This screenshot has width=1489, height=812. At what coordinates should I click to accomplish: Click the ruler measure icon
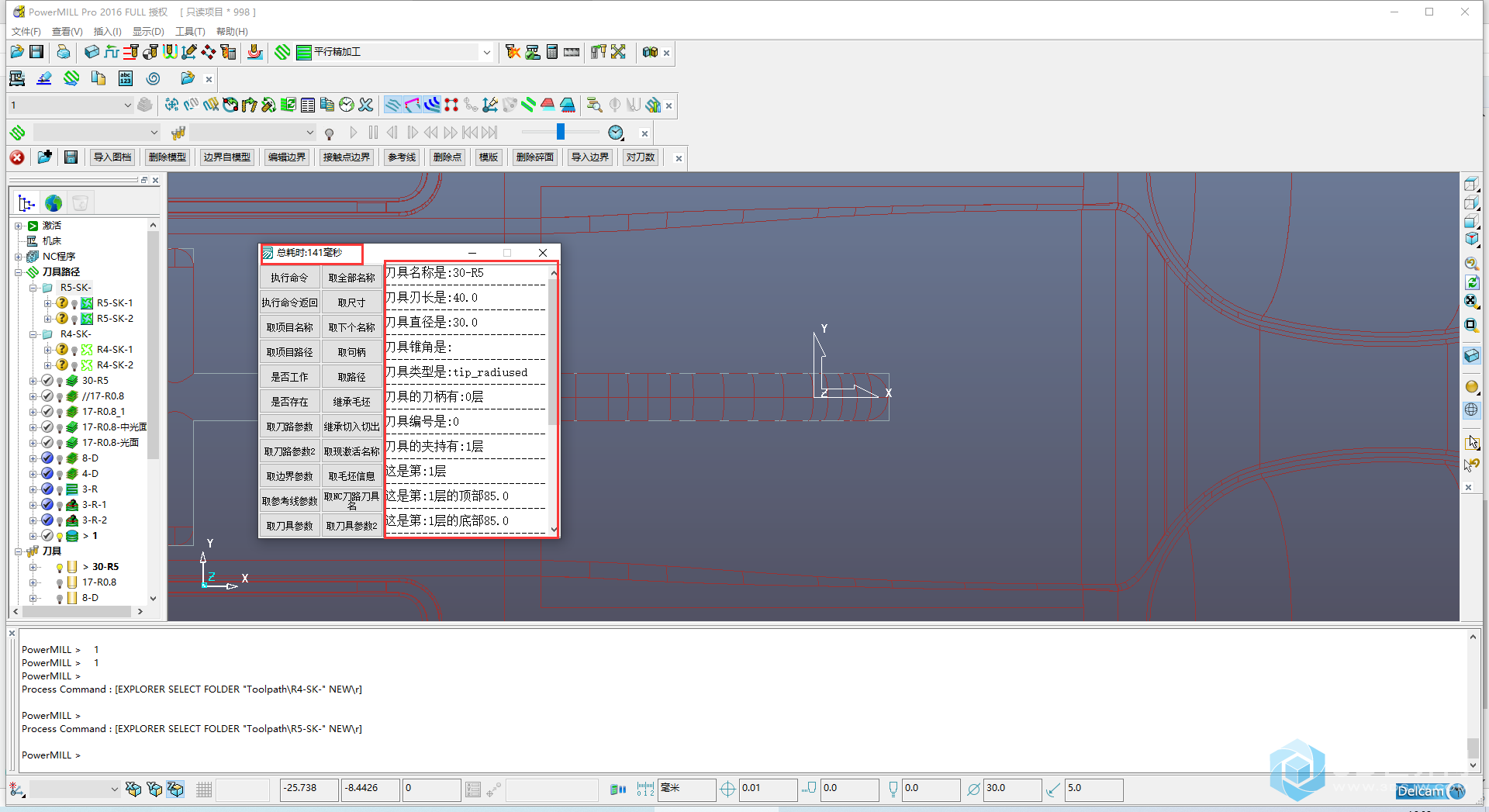572,52
